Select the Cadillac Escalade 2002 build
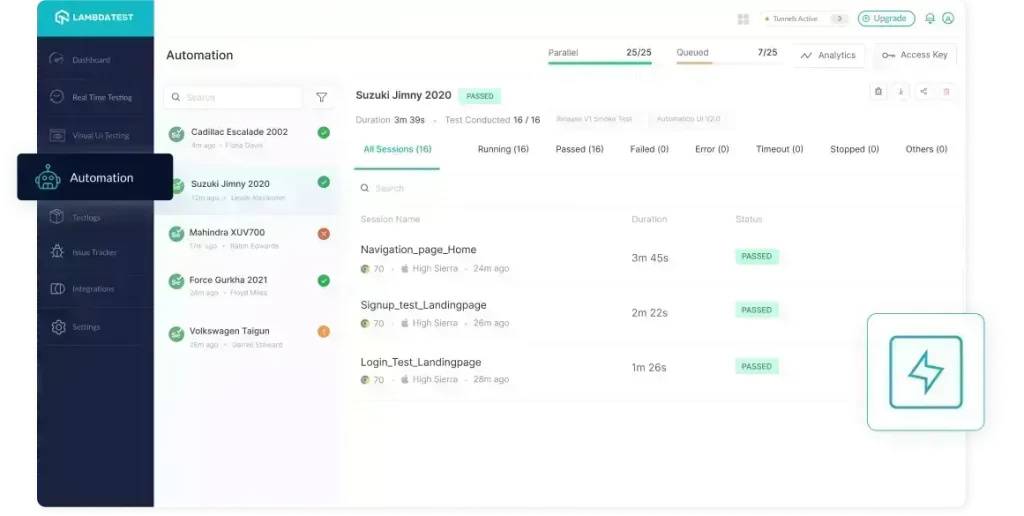The height and width of the screenshot is (516, 1024). coord(248,137)
